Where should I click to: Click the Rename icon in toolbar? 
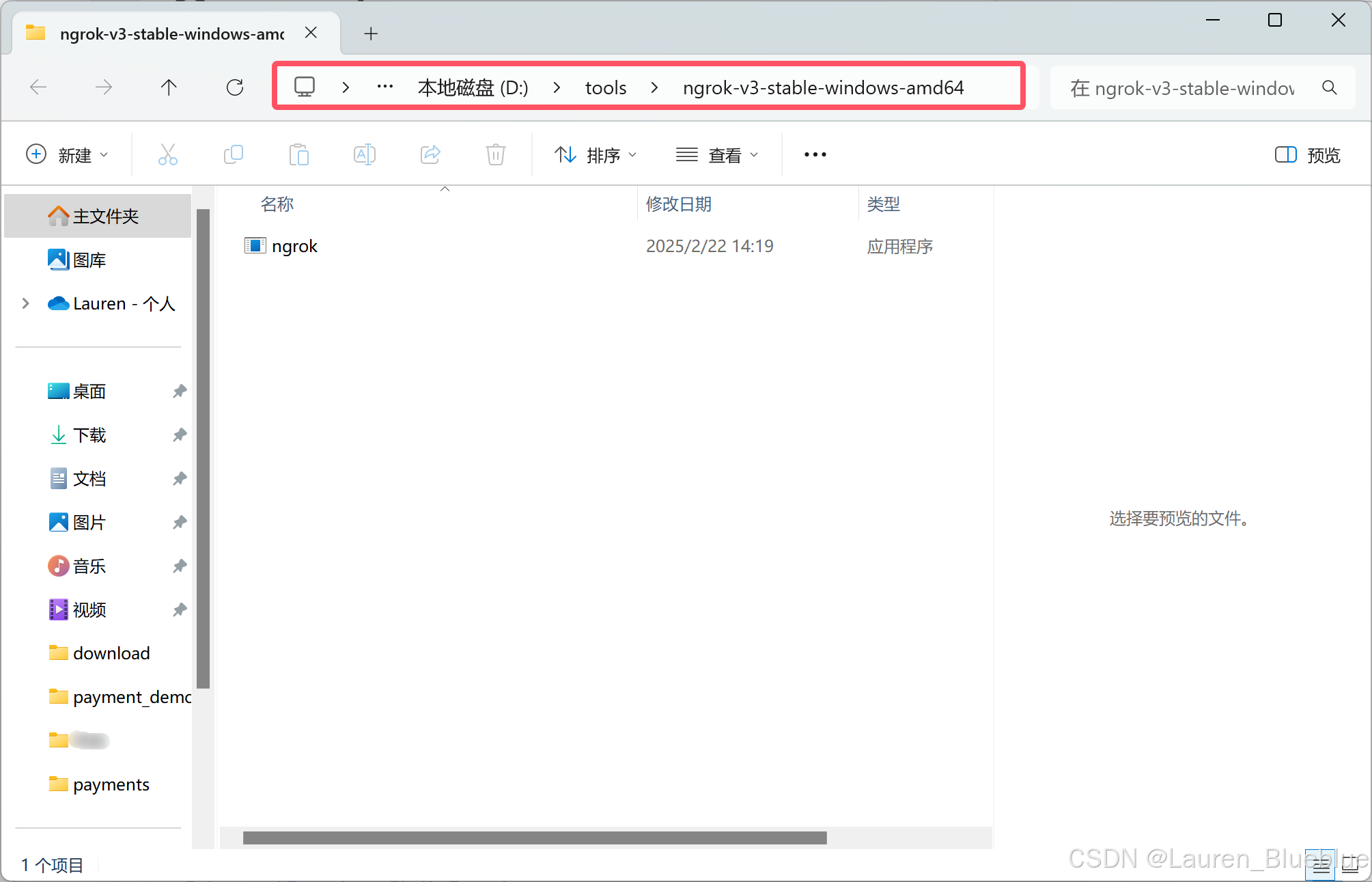tap(364, 155)
